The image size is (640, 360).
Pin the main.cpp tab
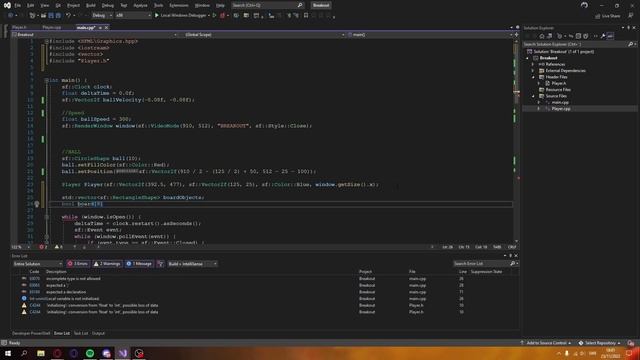100,27
